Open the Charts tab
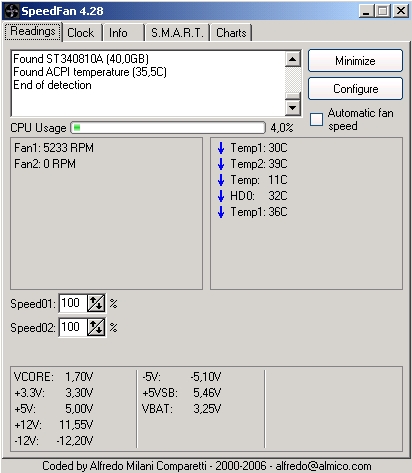The width and height of the screenshot is (412, 473). 231,33
